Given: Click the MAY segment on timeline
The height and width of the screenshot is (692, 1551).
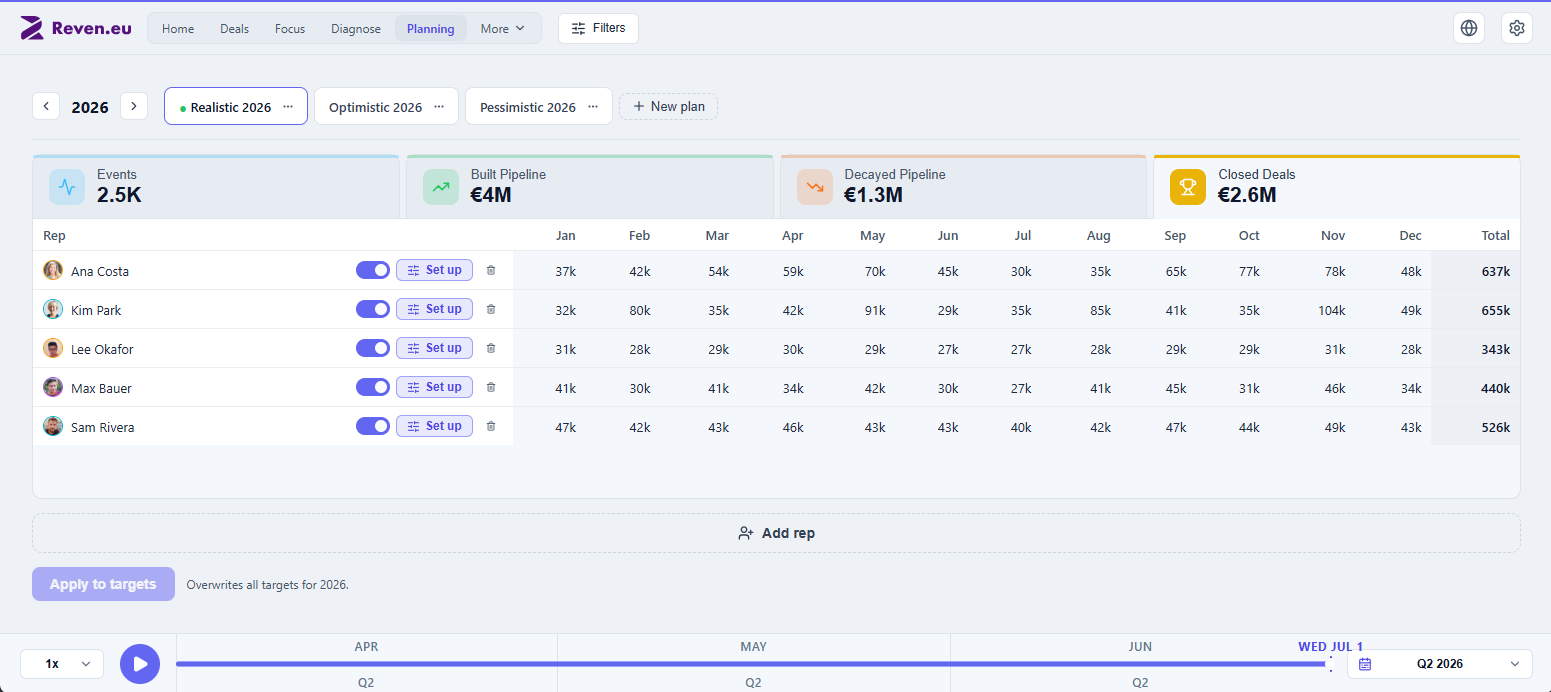Looking at the screenshot, I should (x=754, y=647).
